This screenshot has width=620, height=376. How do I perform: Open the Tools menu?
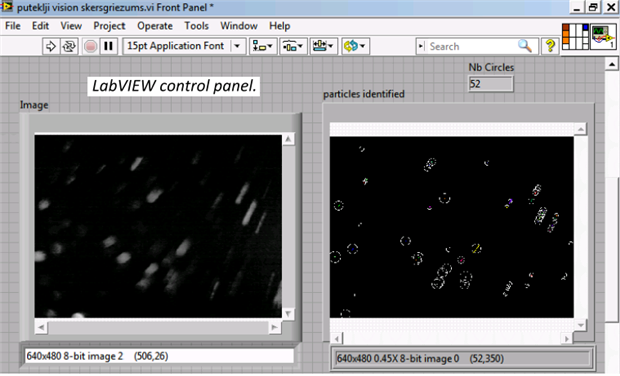196,26
